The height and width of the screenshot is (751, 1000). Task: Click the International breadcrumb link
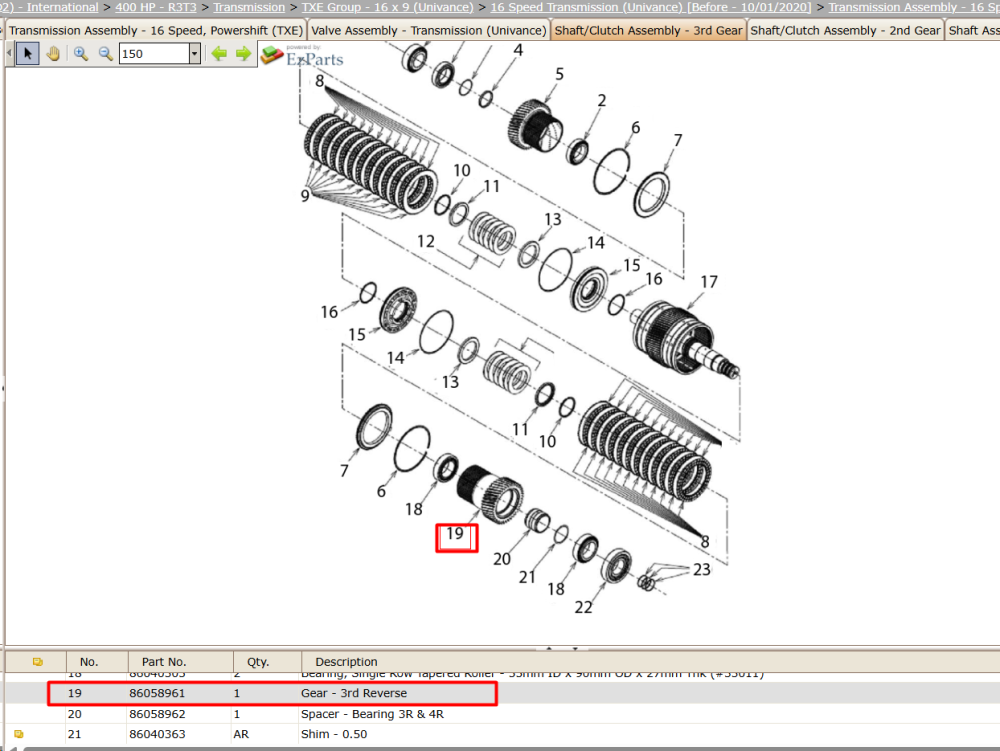48,7
